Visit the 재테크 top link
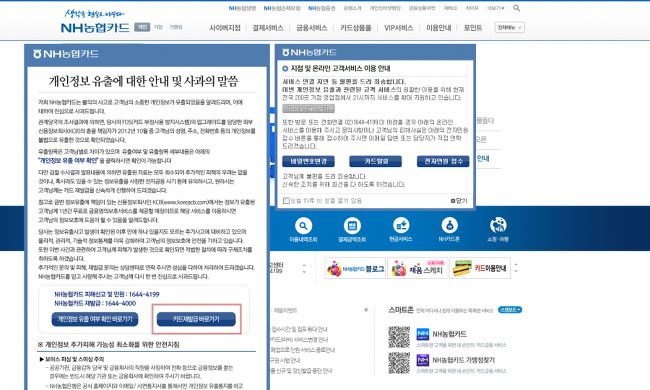 pyautogui.click(x=450, y=8)
